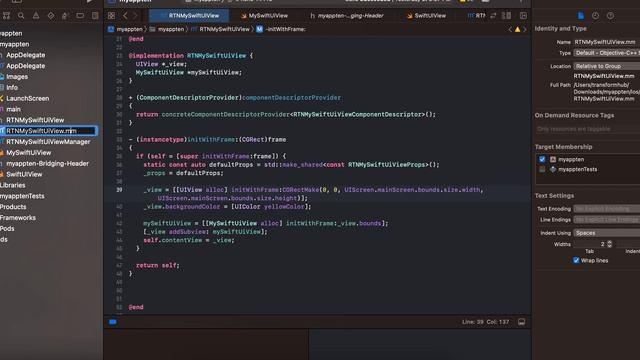
Task: Open the Line Endings dropdown
Action: (x=607, y=220)
